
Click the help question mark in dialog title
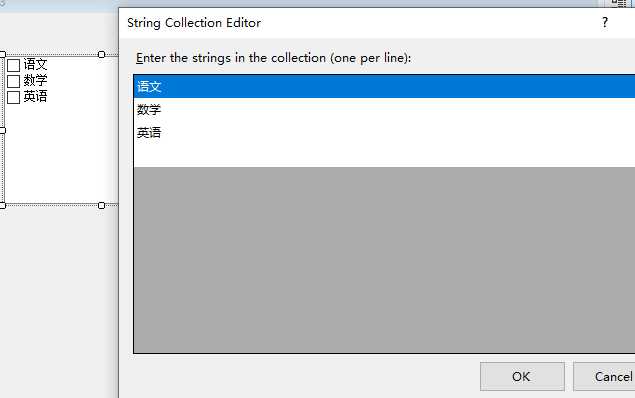point(605,22)
